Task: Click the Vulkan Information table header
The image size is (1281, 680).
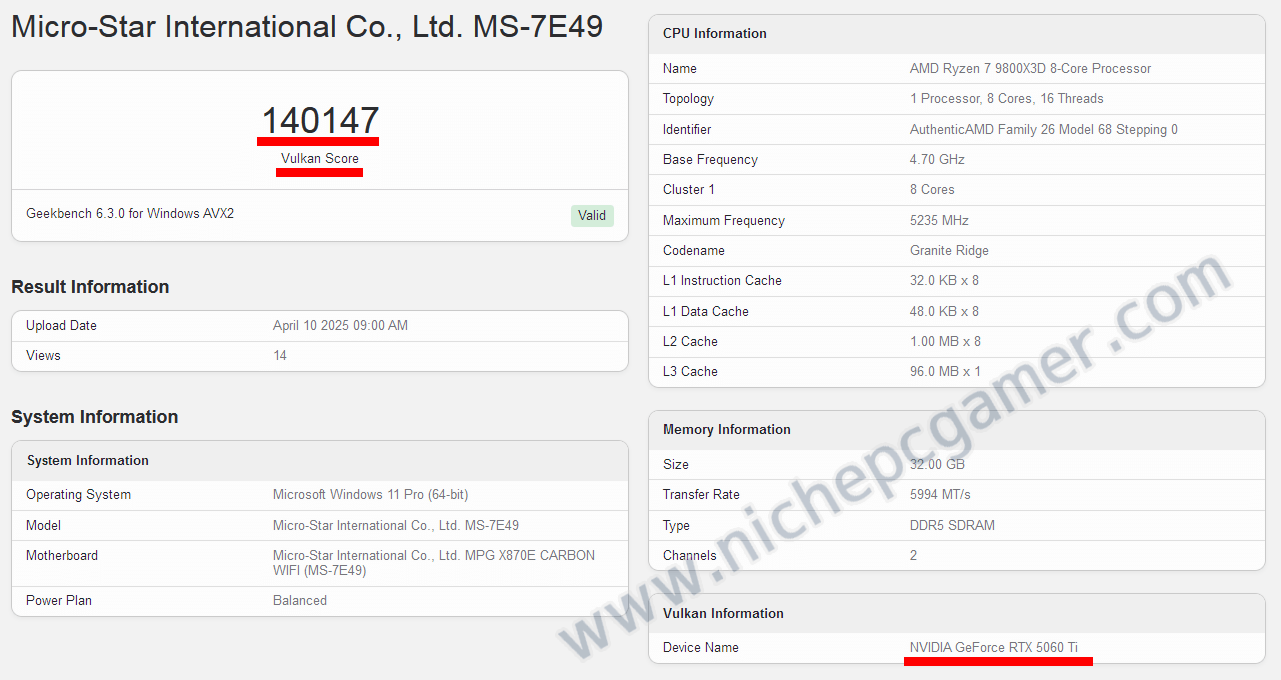Action: click(957, 613)
